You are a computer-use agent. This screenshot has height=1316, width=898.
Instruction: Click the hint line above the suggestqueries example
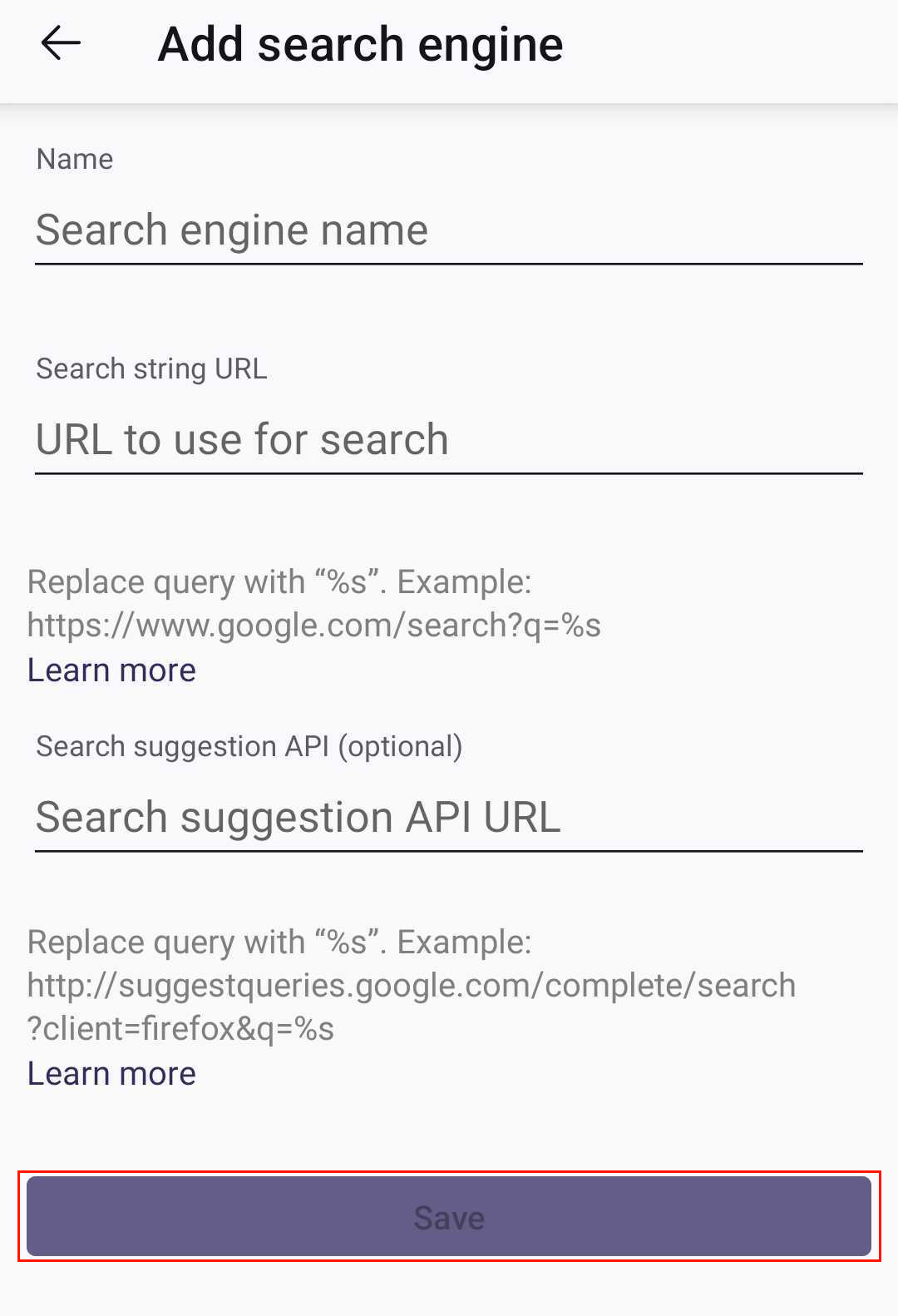click(279, 942)
